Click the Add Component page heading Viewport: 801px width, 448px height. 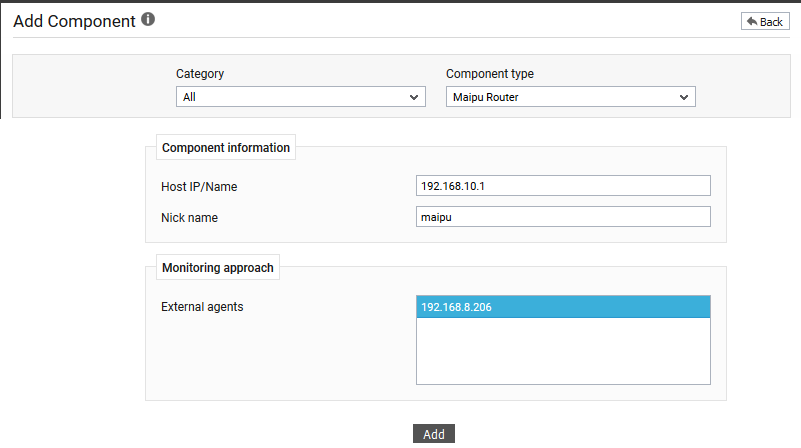point(75,21)
